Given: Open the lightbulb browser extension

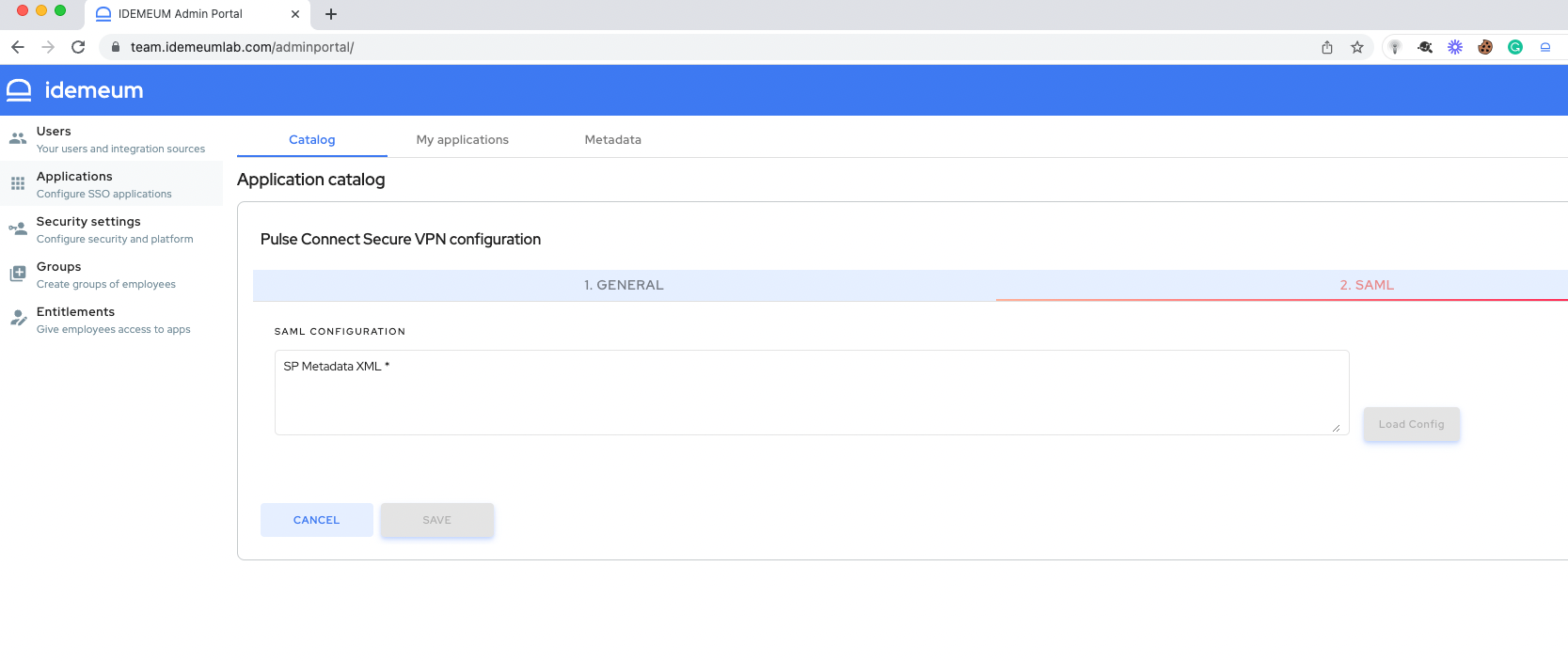Looking at the screenshot, I should click(x=1395, y=47).
